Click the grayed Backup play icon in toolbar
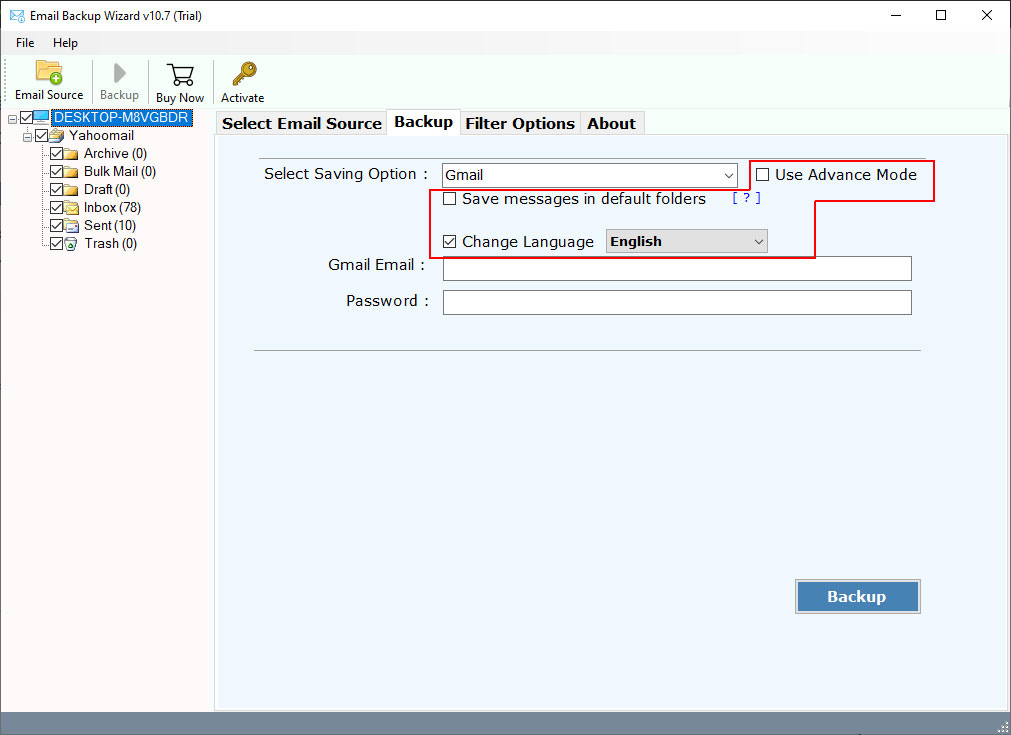1011x735 pixels. pos(119,73)
